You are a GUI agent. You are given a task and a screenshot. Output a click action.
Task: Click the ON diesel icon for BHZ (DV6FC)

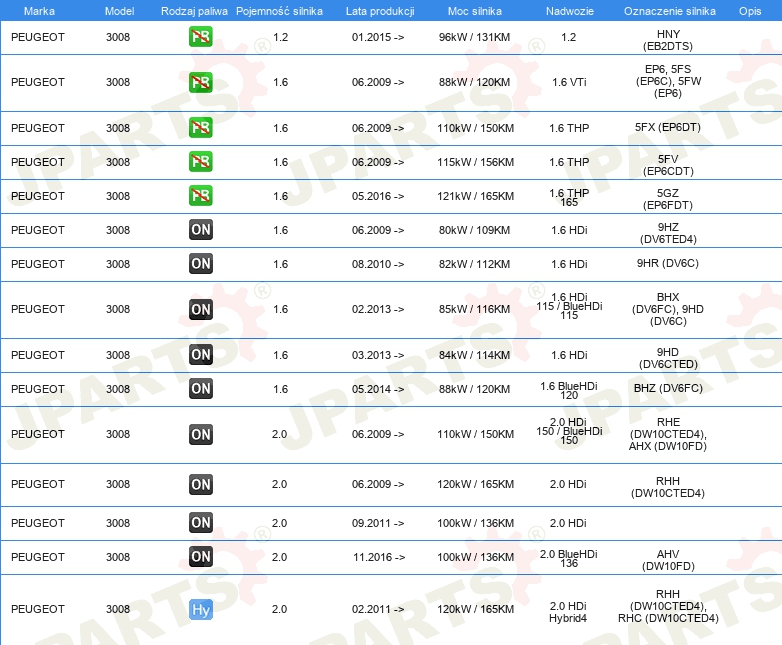pos(200,389)
